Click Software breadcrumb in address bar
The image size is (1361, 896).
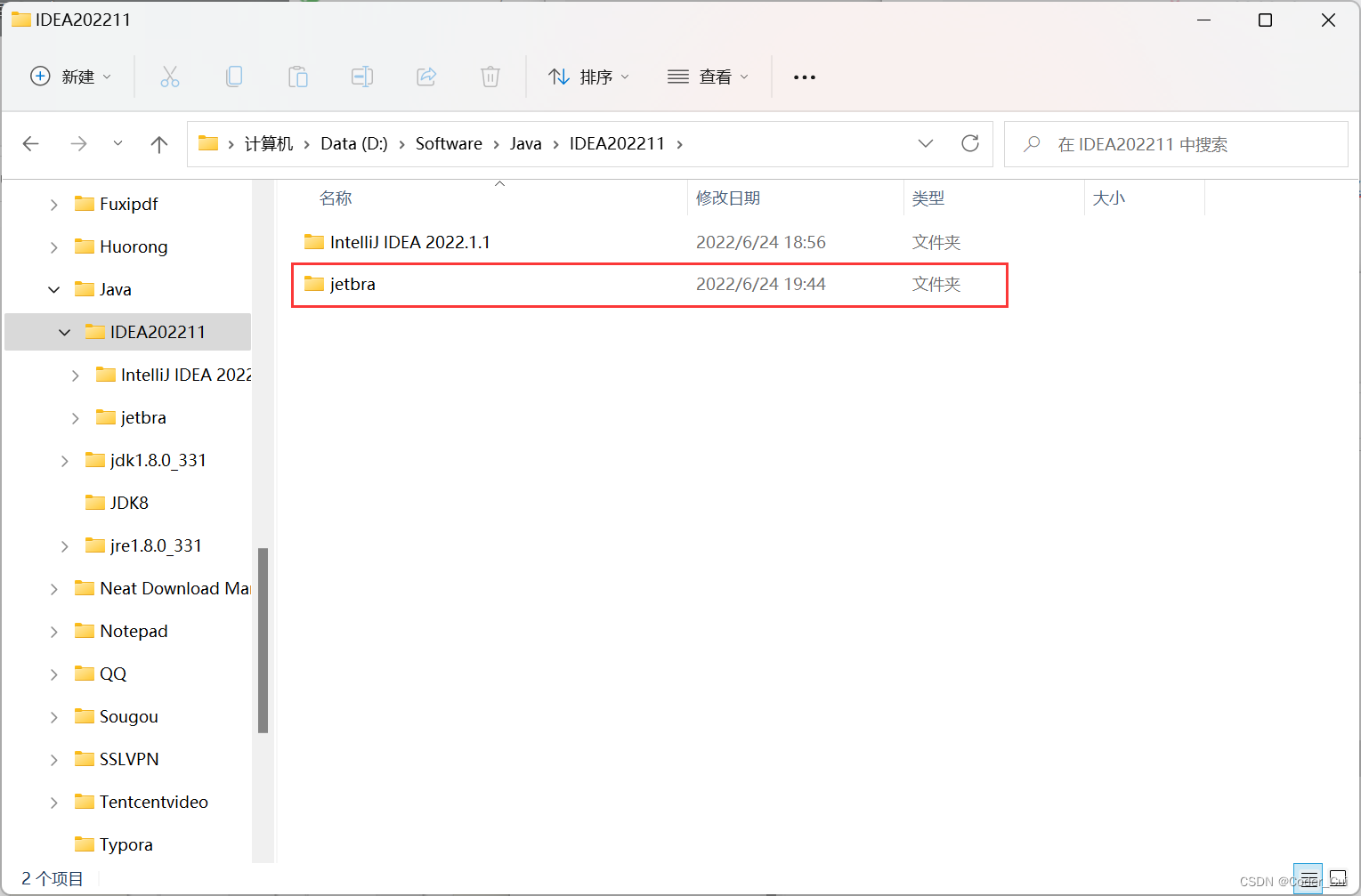[449, 143]
